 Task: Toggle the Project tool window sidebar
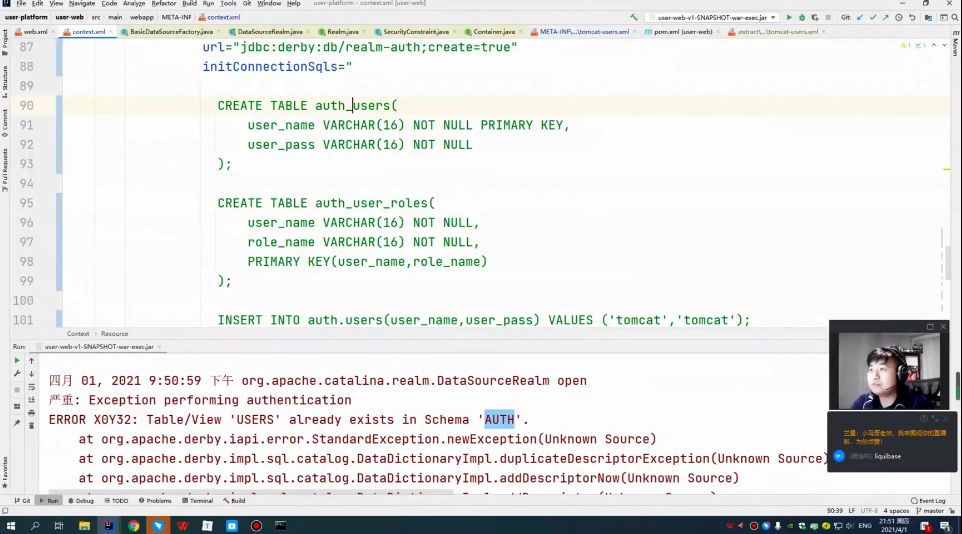click(x=5, y=42)
